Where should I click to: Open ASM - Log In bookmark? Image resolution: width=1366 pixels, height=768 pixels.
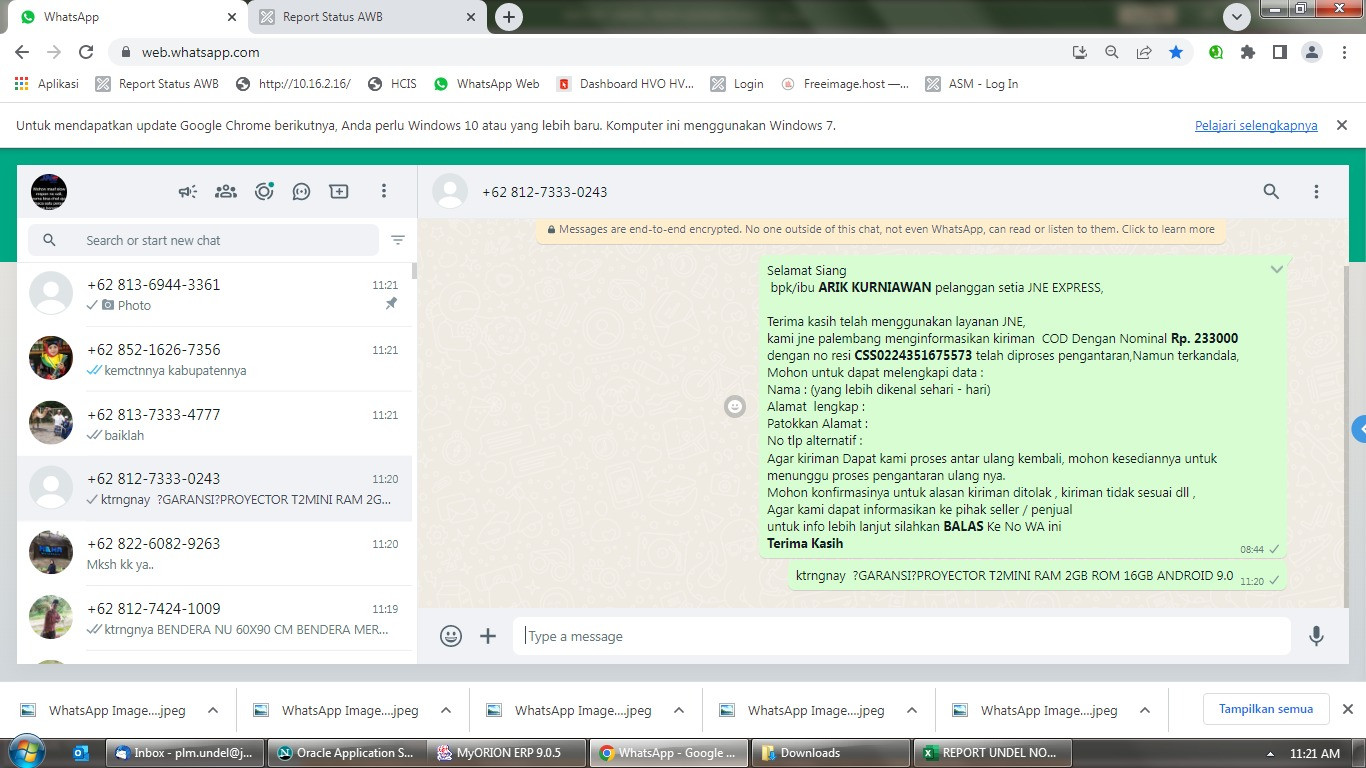point(972,84)
